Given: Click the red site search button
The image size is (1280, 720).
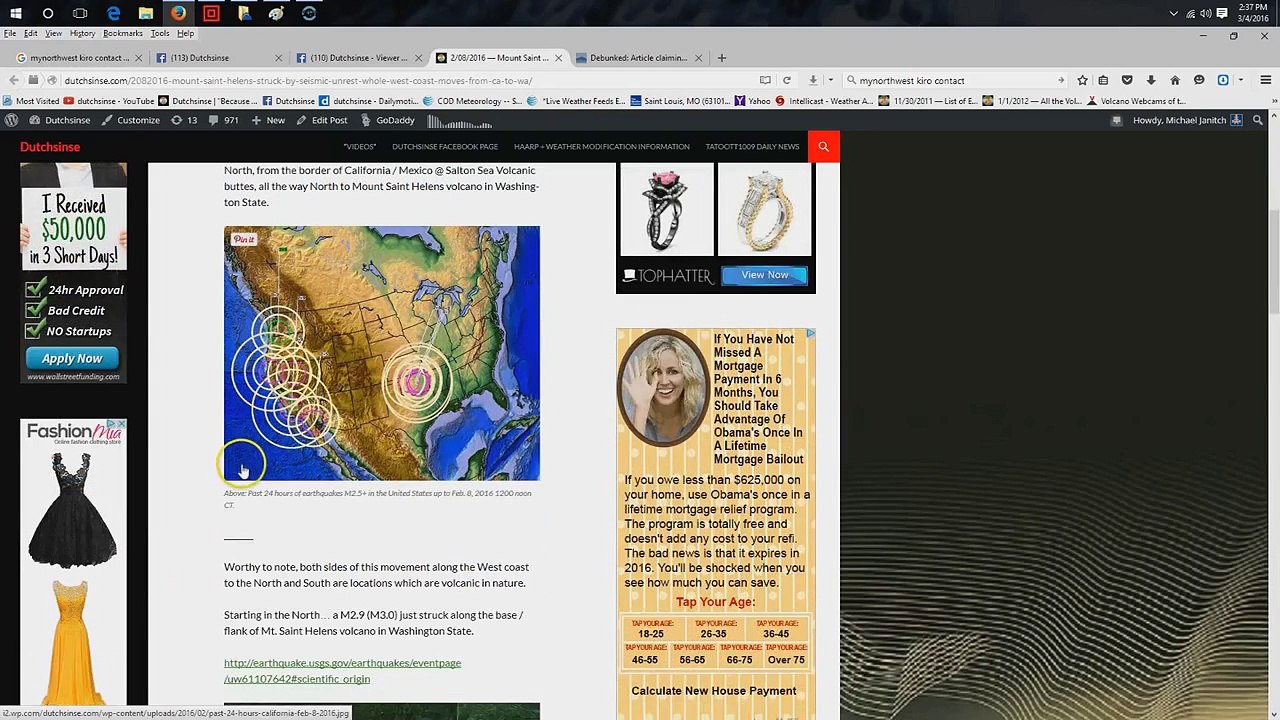Looking at the screenshot, I should [823, 147].
